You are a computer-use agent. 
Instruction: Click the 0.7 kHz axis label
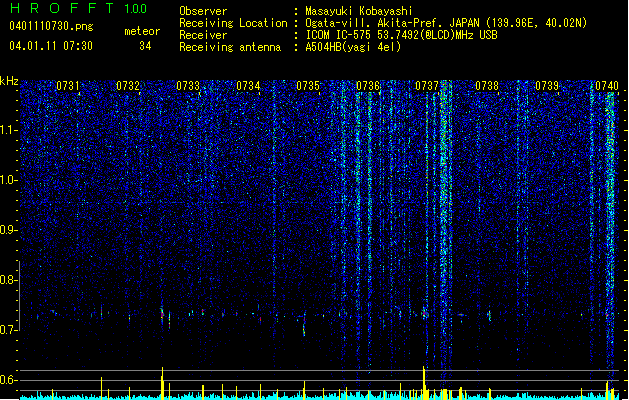(8, 330)
